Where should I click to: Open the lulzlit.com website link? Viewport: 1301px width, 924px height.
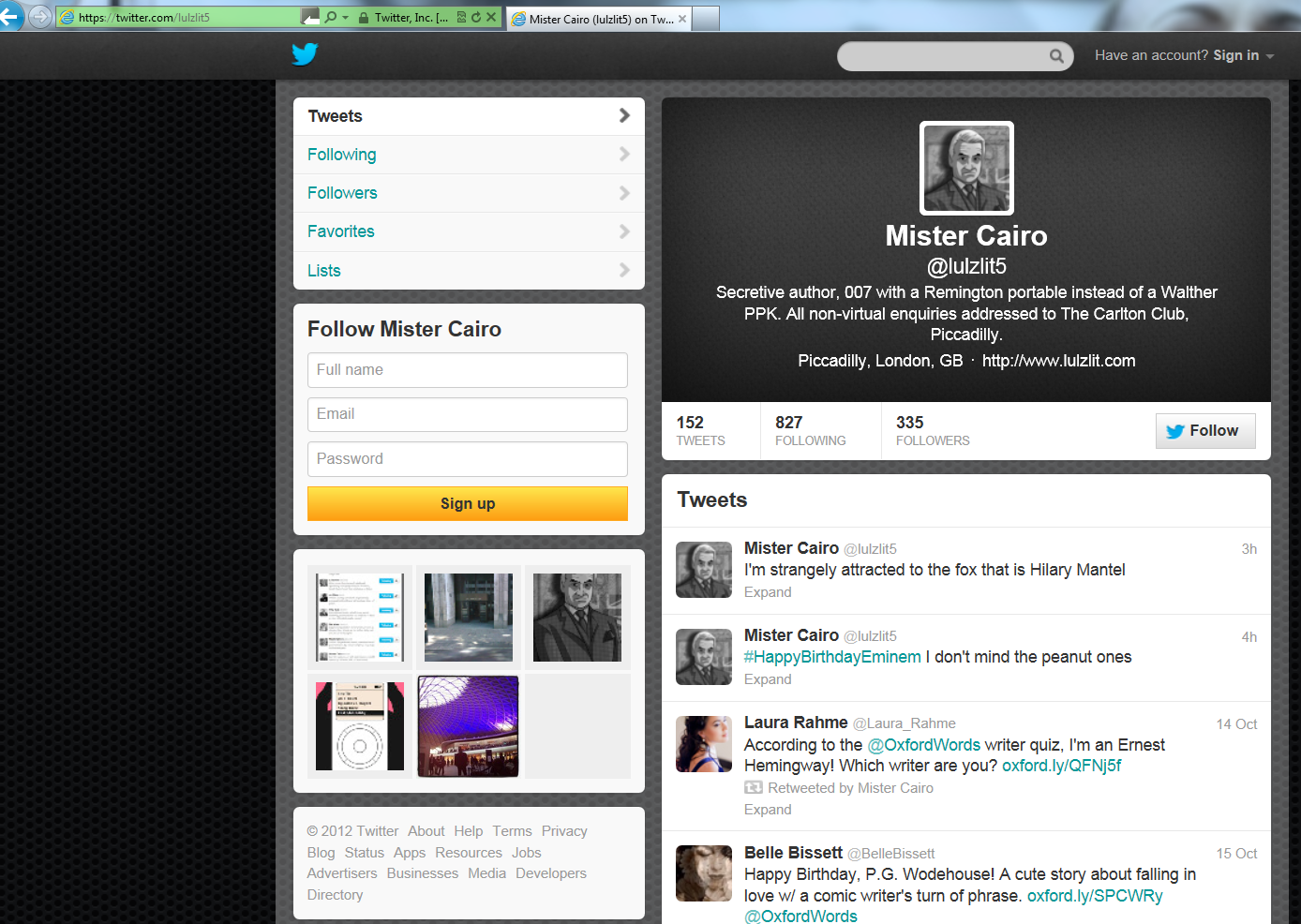(x=1058, y=361)
